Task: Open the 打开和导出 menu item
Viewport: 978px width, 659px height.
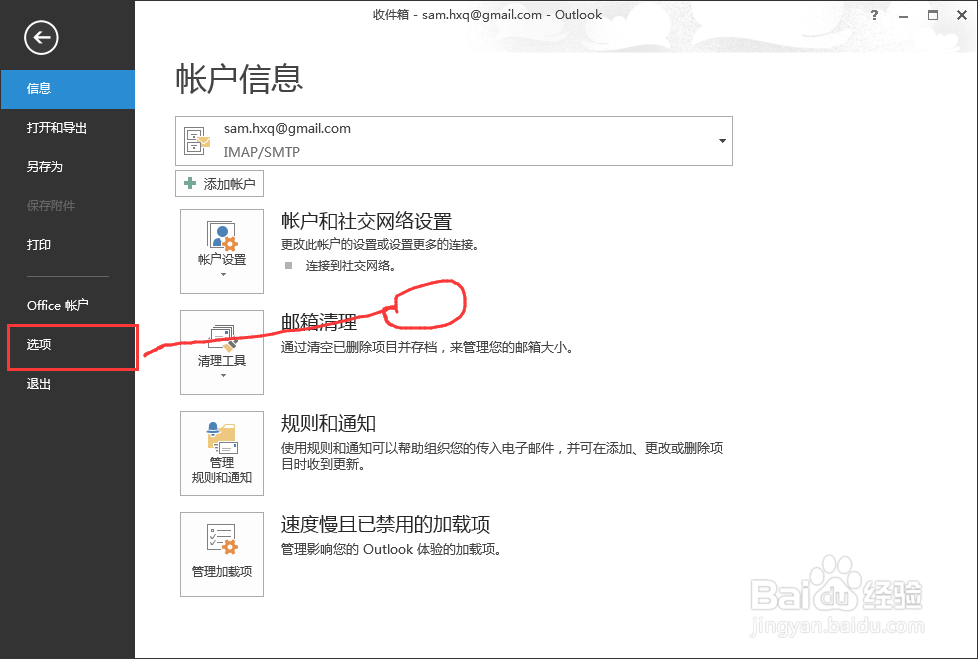Action: 67,128
